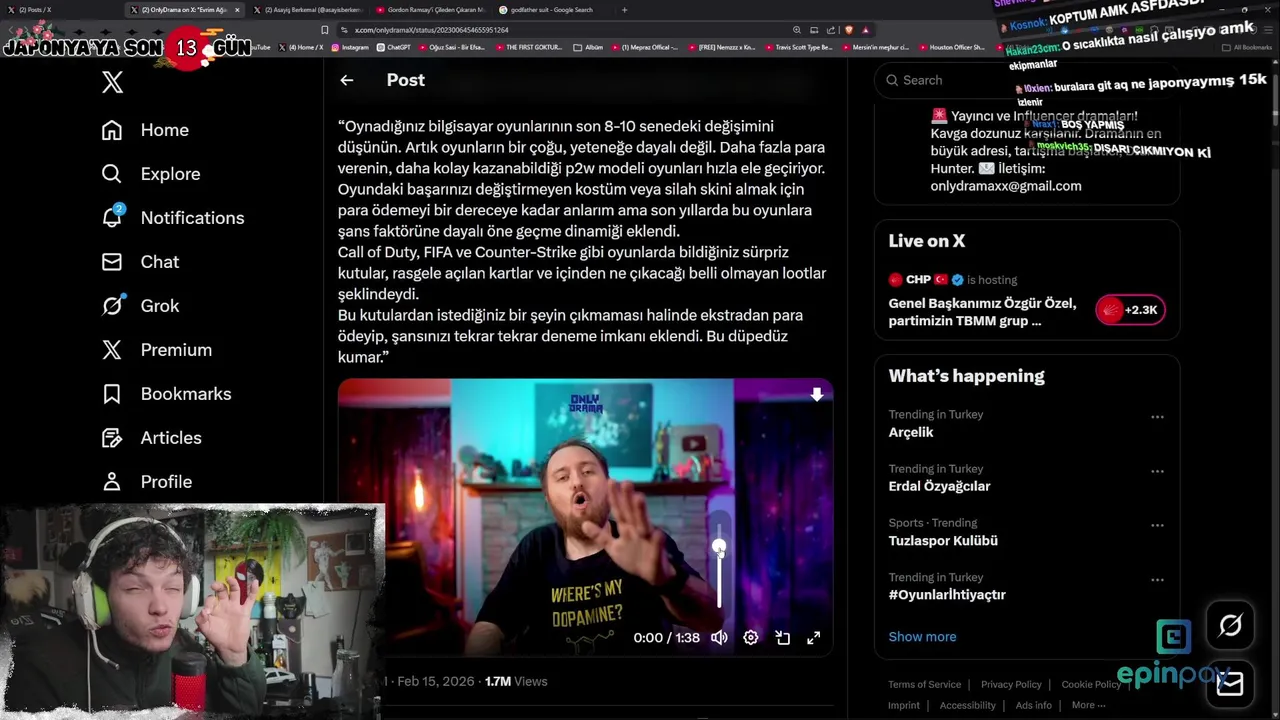The width and height of the screenshot is (1280, 720).
Task: Open the floating Grok button
Action: point(1230,626)
